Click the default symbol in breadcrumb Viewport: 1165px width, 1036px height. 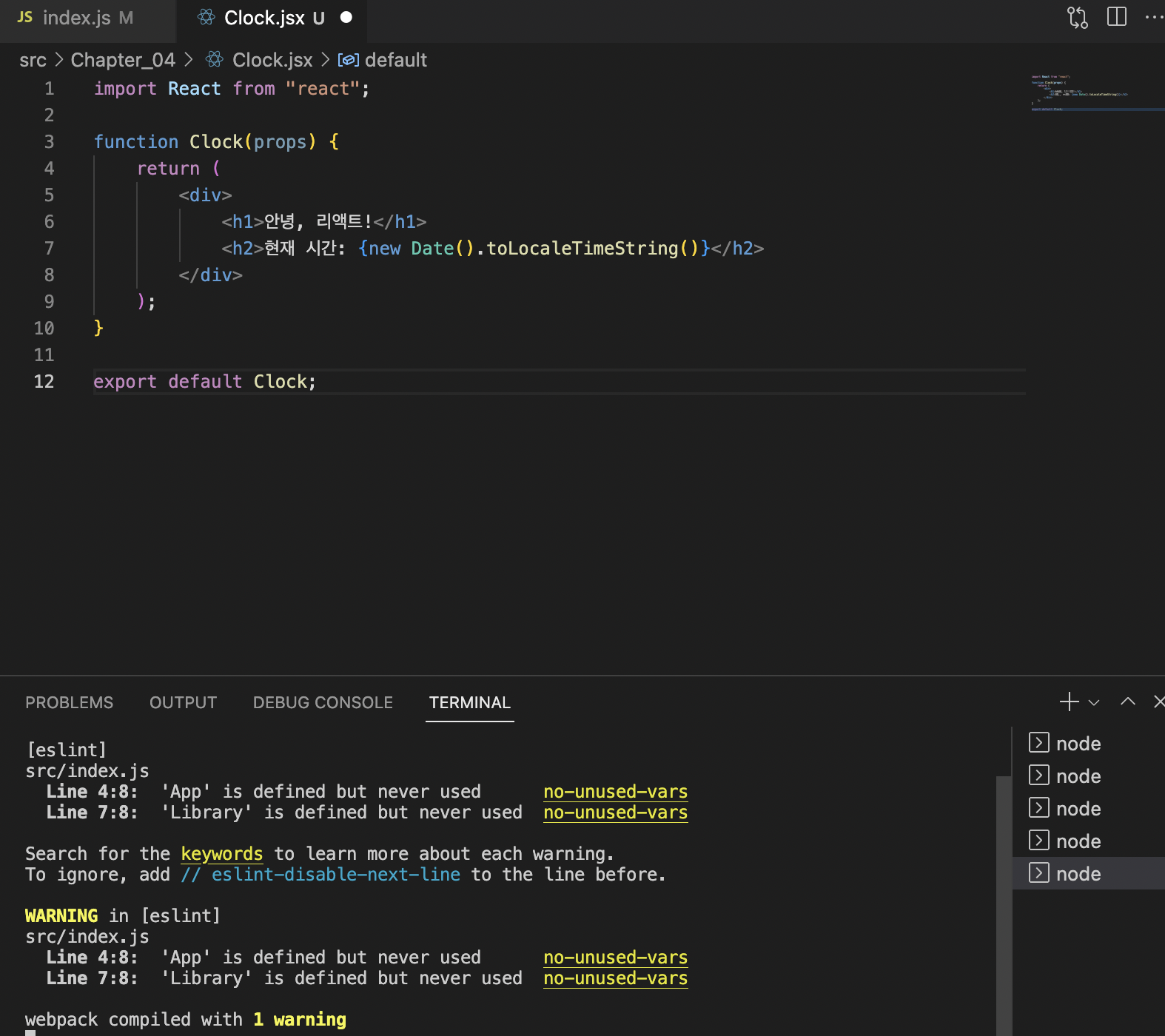coord(396,60)
